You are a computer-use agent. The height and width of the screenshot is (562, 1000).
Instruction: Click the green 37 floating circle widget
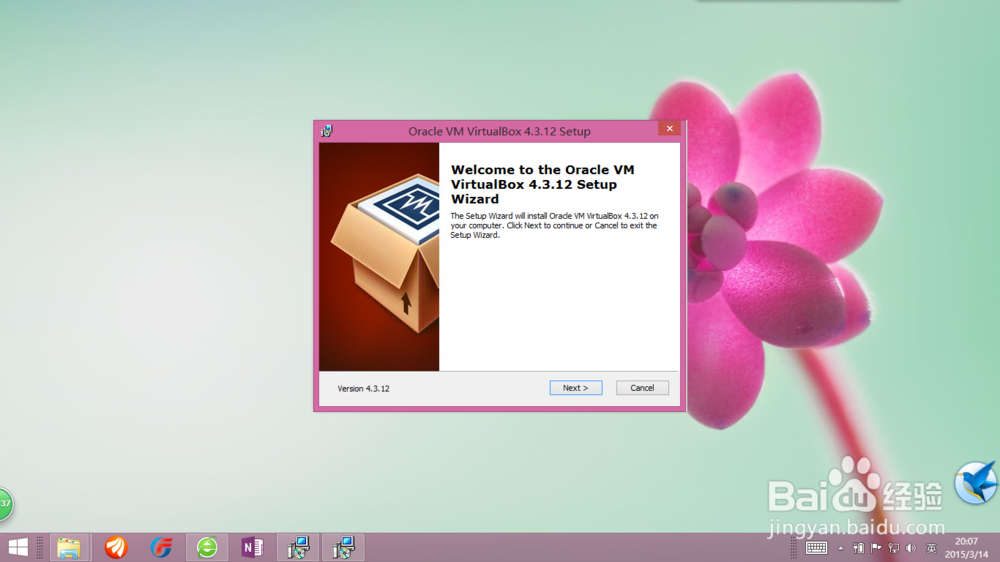click(5, 504)
